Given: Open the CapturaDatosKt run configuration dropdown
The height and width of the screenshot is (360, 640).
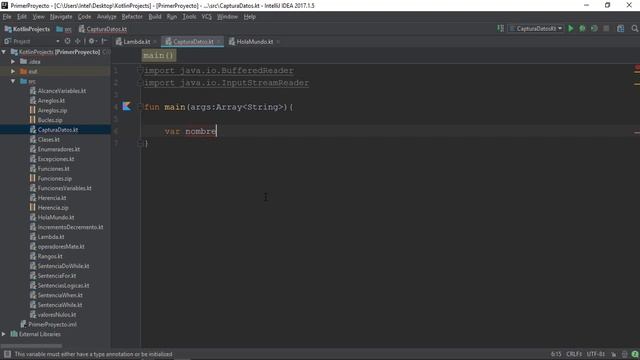Looking at the screenshot, I should coord(536,29).
